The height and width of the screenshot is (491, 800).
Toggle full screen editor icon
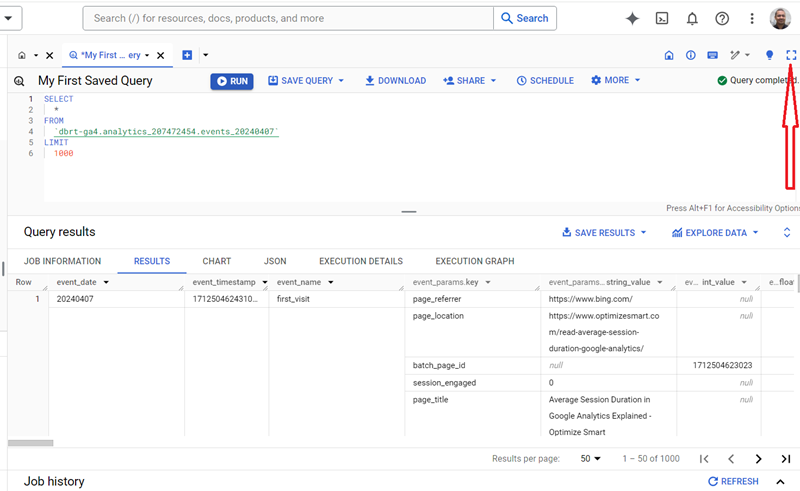click(x=791, y=55)
